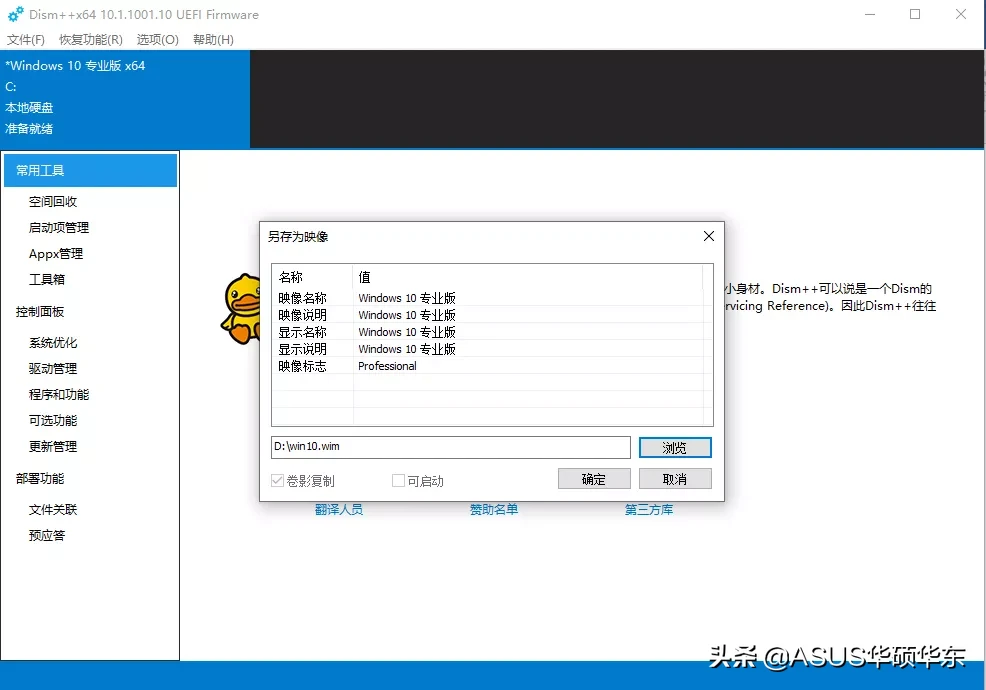986x690 pixels.
Task: Click the Dism++ icon in the title bar
Action: point(14,15)
